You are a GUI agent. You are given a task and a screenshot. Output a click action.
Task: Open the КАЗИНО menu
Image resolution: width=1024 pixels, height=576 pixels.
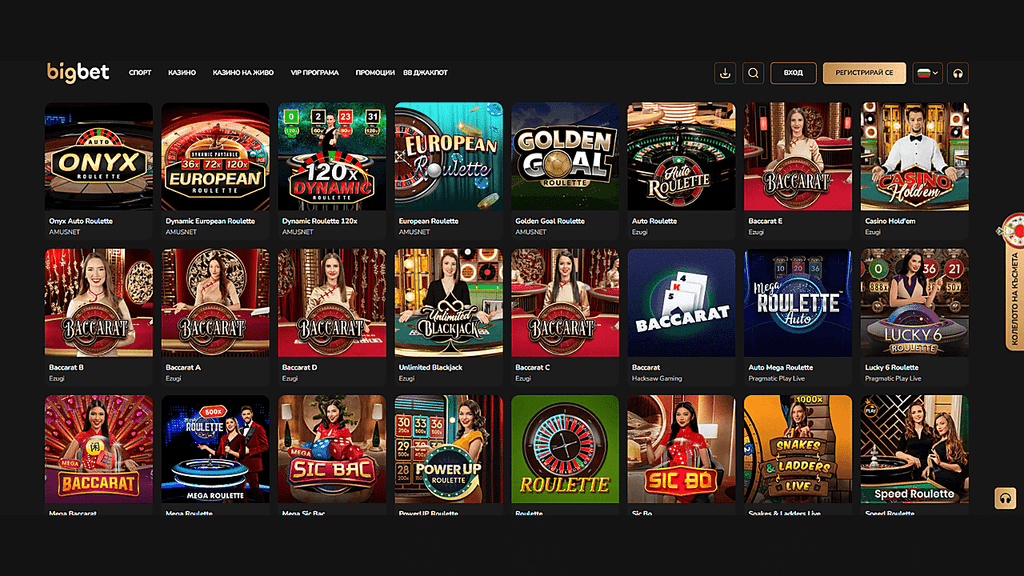pos(182,73)
